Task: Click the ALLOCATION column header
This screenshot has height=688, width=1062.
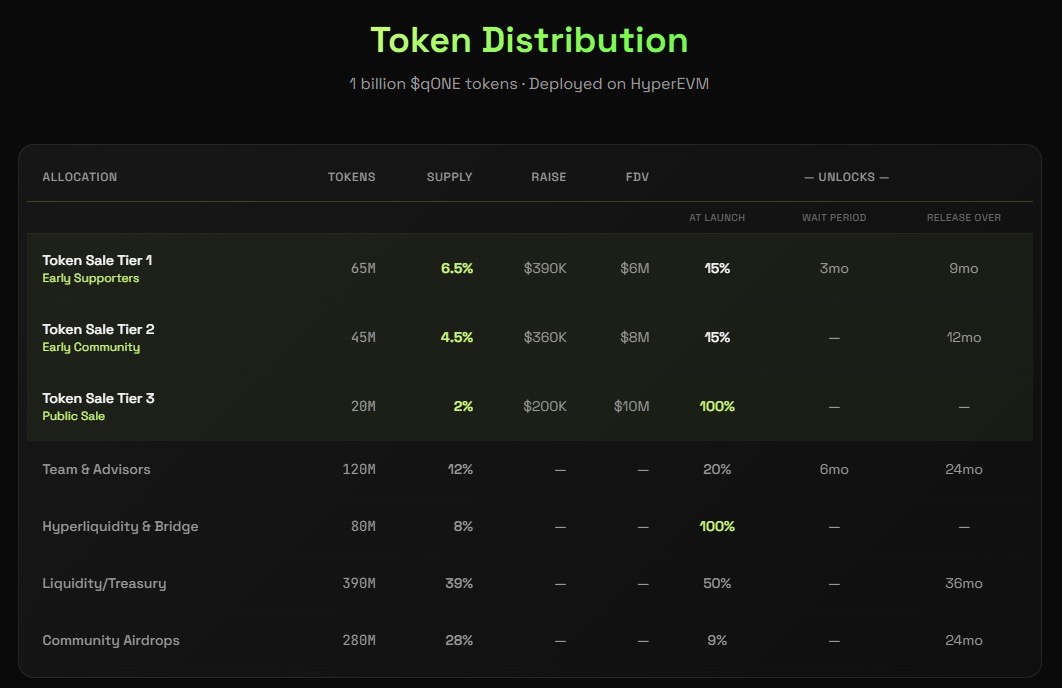Action: (79, 177)
